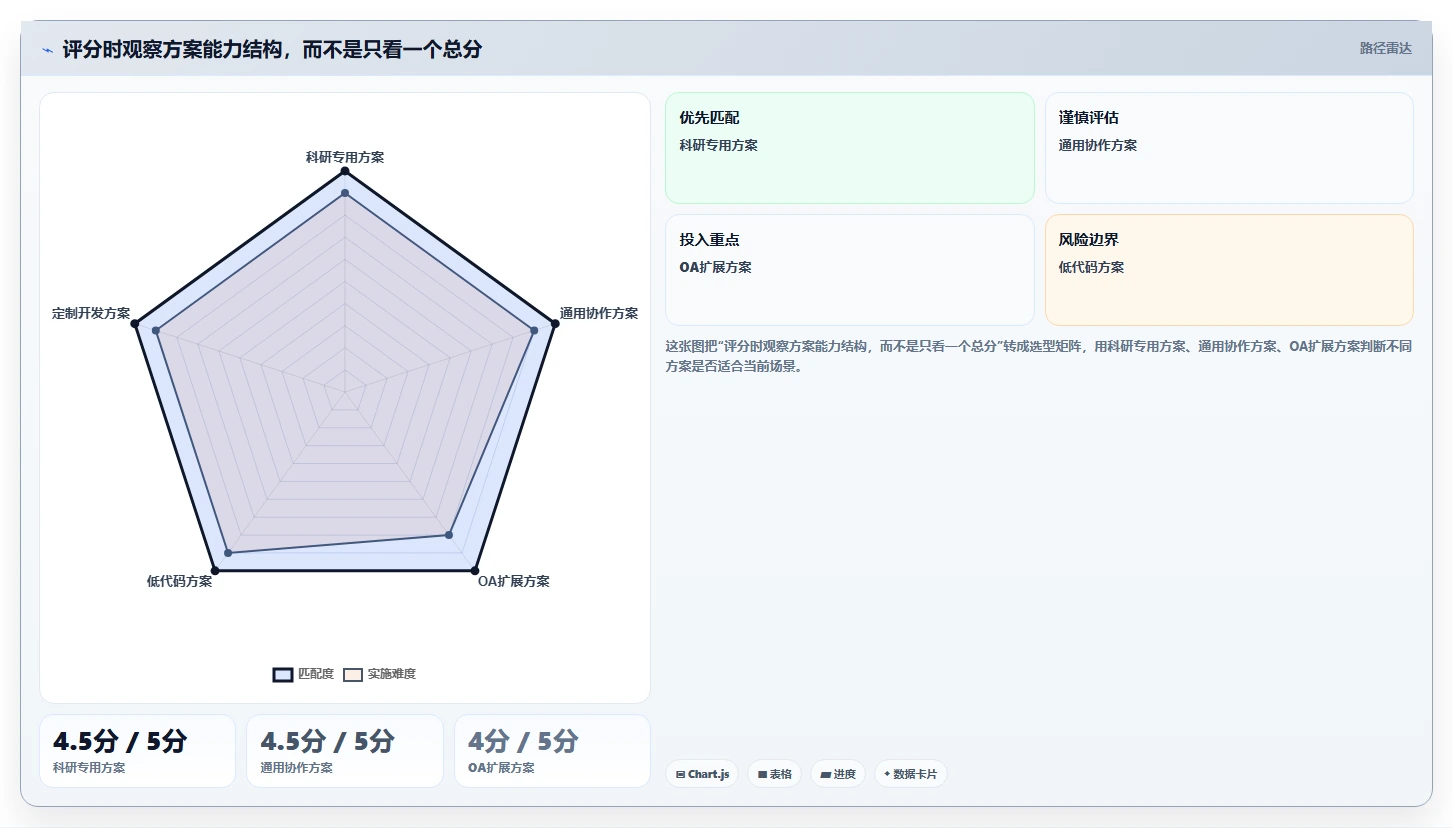Click the 4分 score card for OA扩展方案
This screenshot has height=828, width=1453.
pos(552,751)
